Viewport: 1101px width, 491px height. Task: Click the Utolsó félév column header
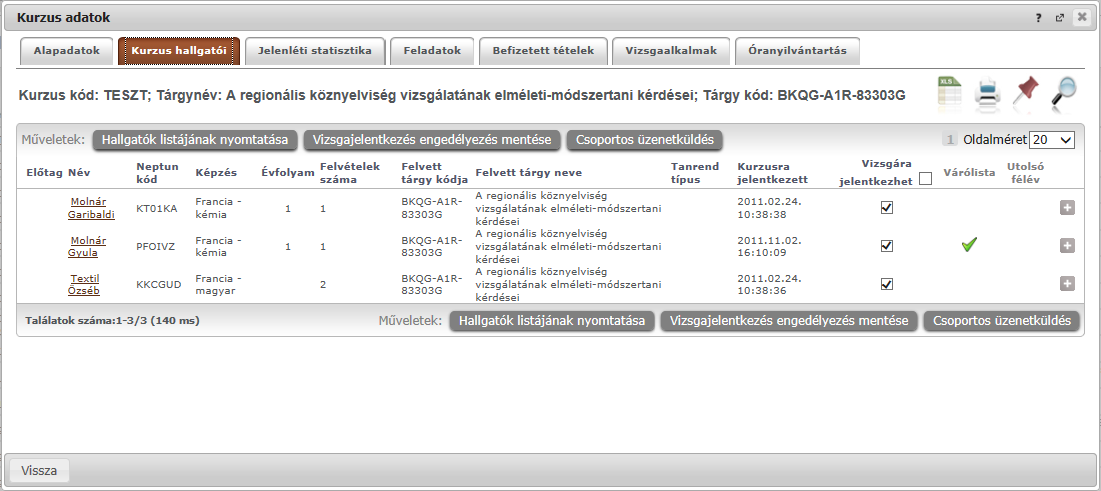pyautogui.click(x=1023, y=173)
